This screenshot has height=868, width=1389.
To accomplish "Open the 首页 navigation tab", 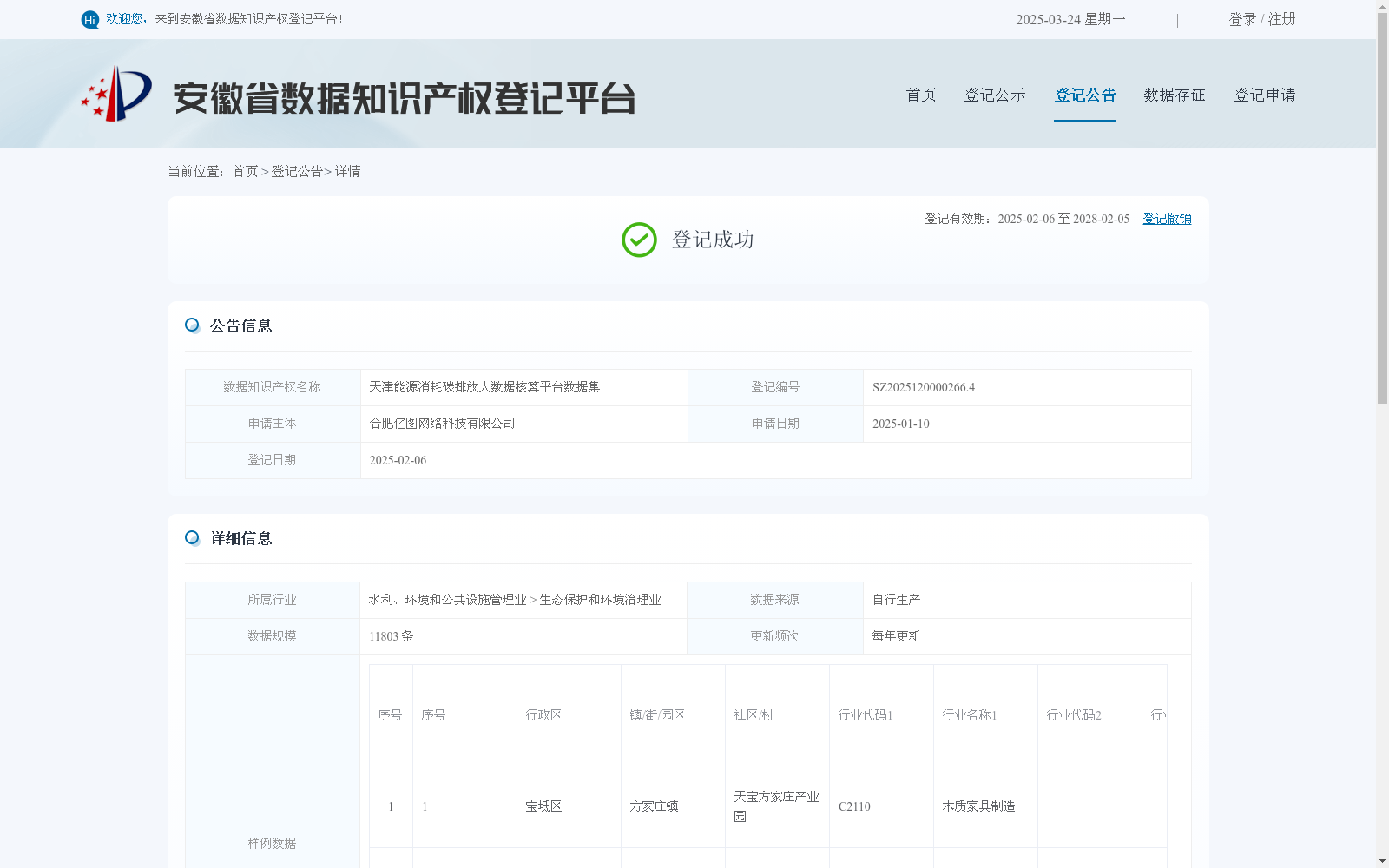I will (x=921, y=95).
